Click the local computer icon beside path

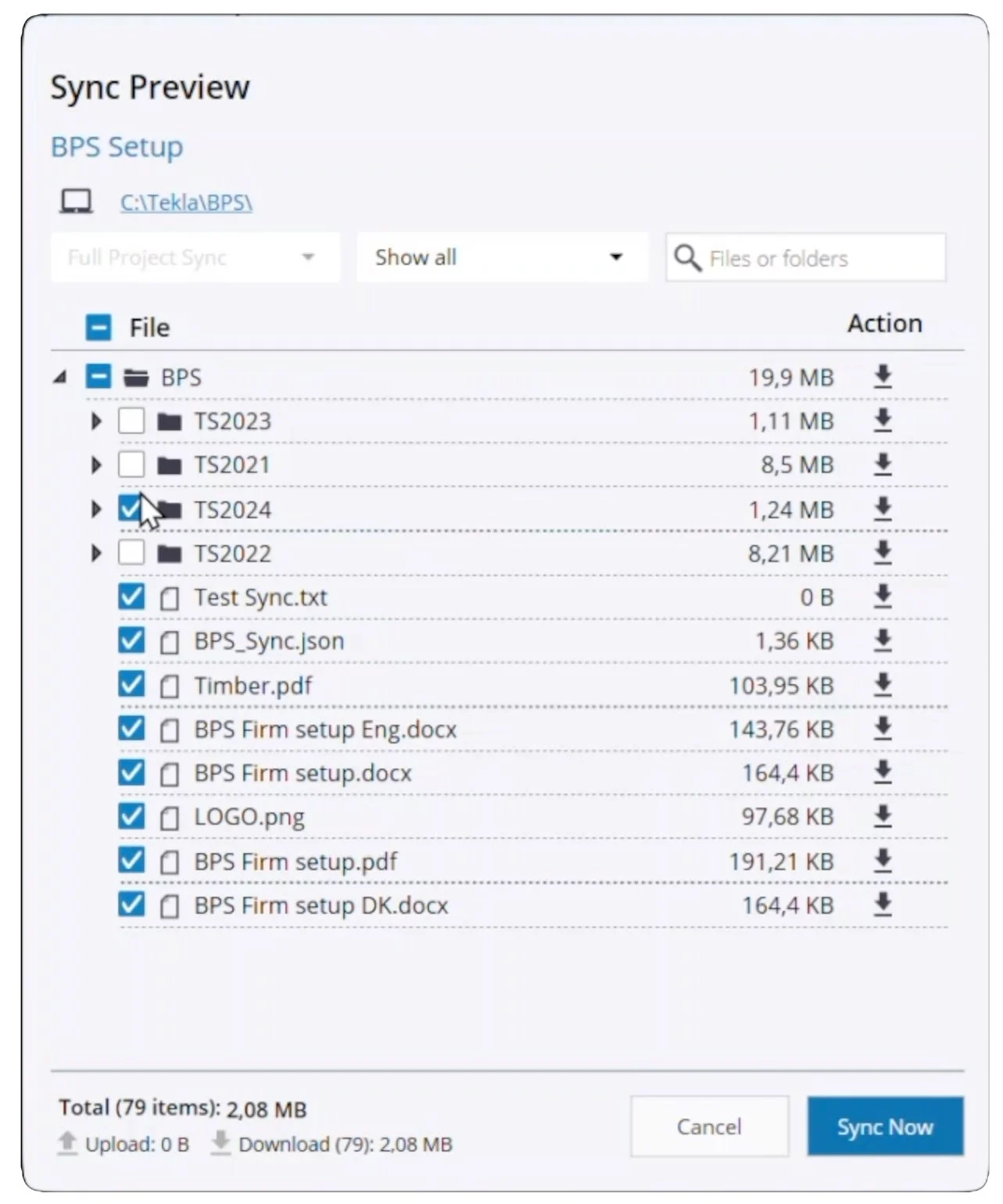pos(76,202)
